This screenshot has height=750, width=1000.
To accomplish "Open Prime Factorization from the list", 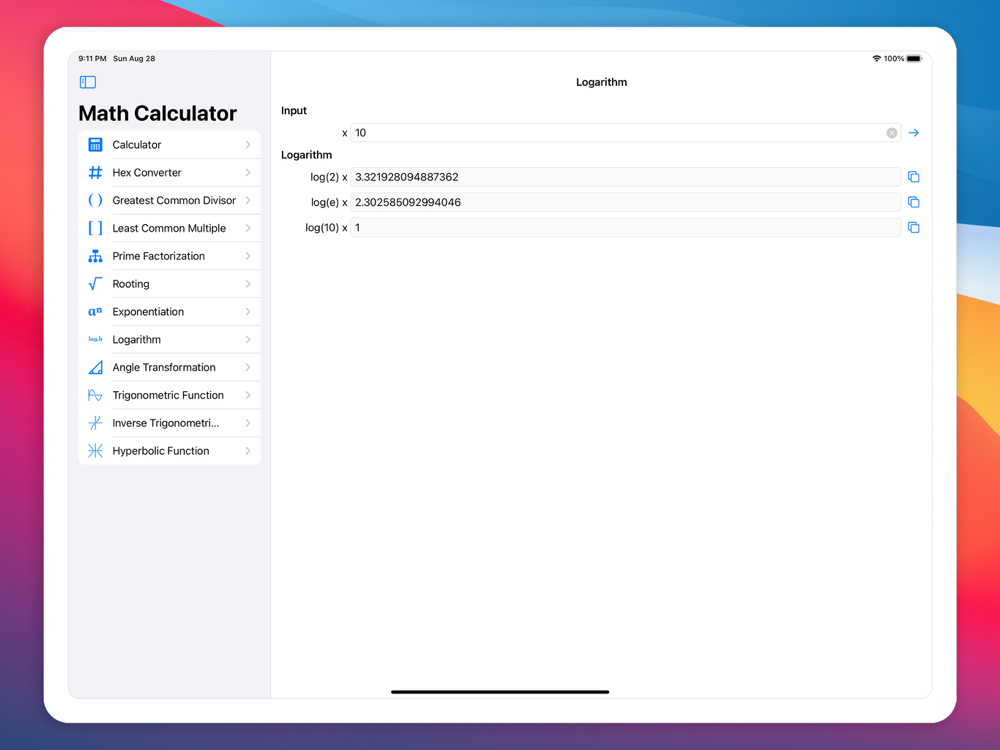I will (x=170, y=256).
